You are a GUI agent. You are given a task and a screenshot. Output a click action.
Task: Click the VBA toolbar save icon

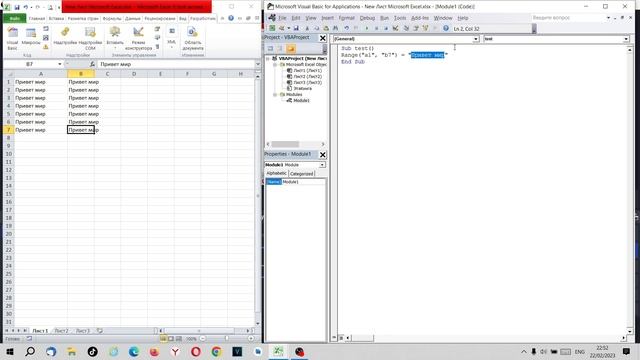coord(296,28)
